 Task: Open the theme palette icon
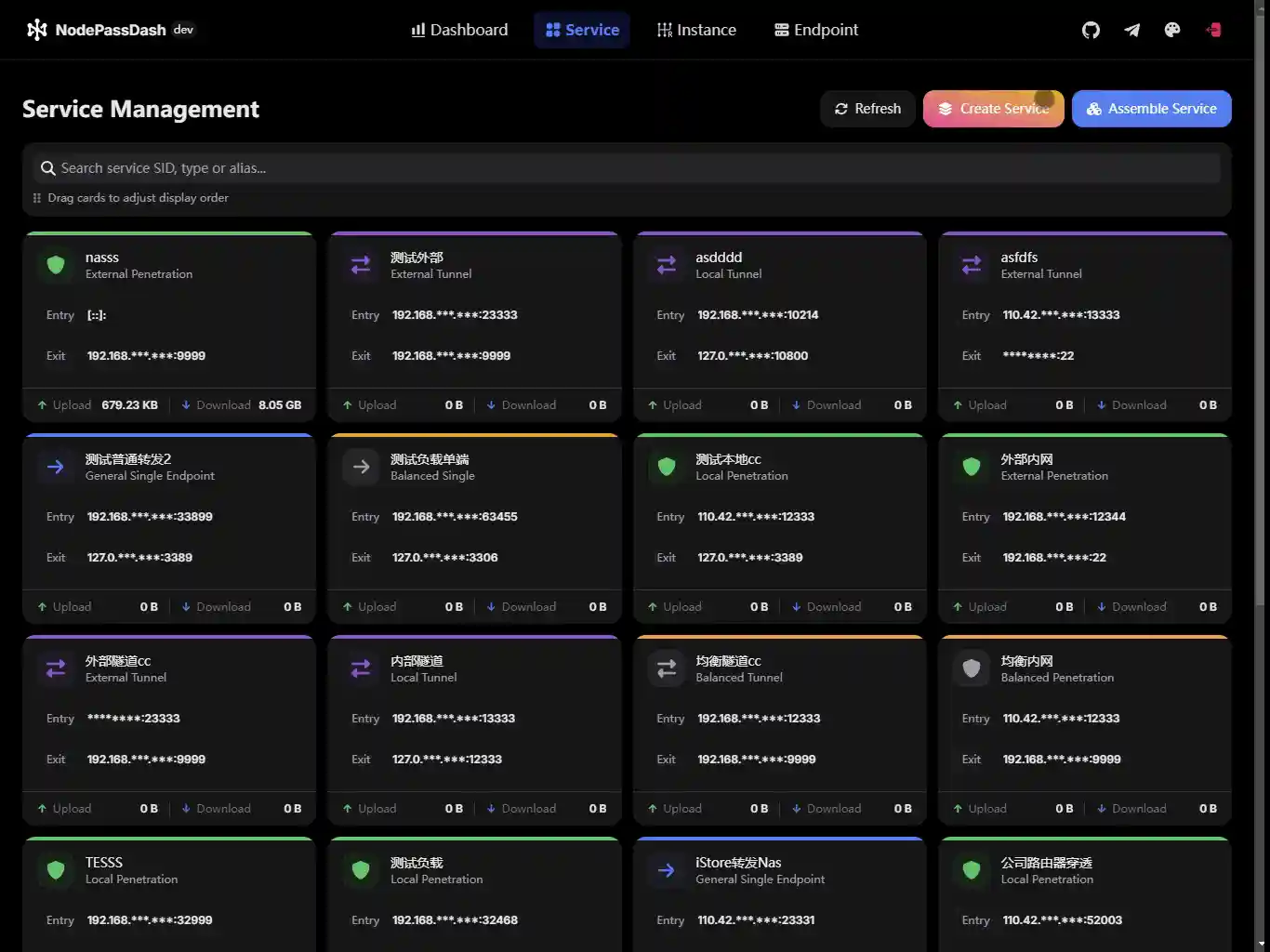(x=1172, y=30)
